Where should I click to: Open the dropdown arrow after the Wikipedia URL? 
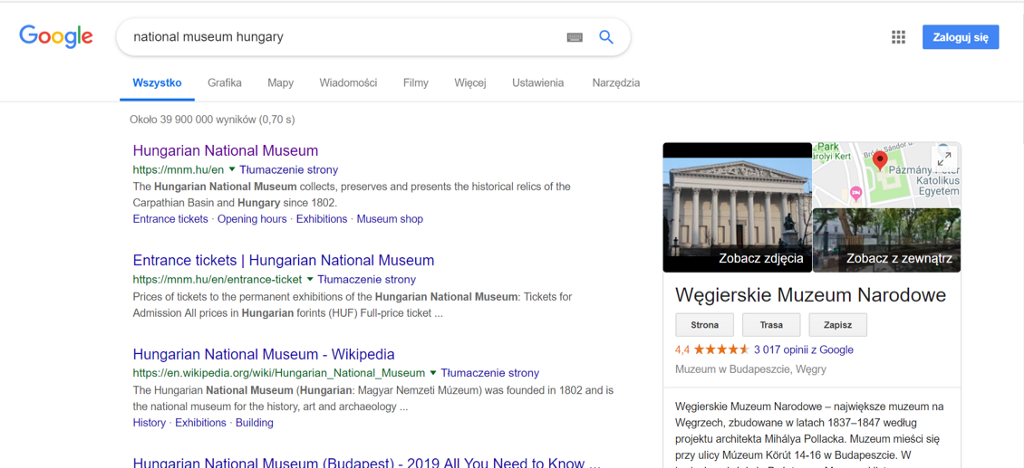tap(432, 373)
